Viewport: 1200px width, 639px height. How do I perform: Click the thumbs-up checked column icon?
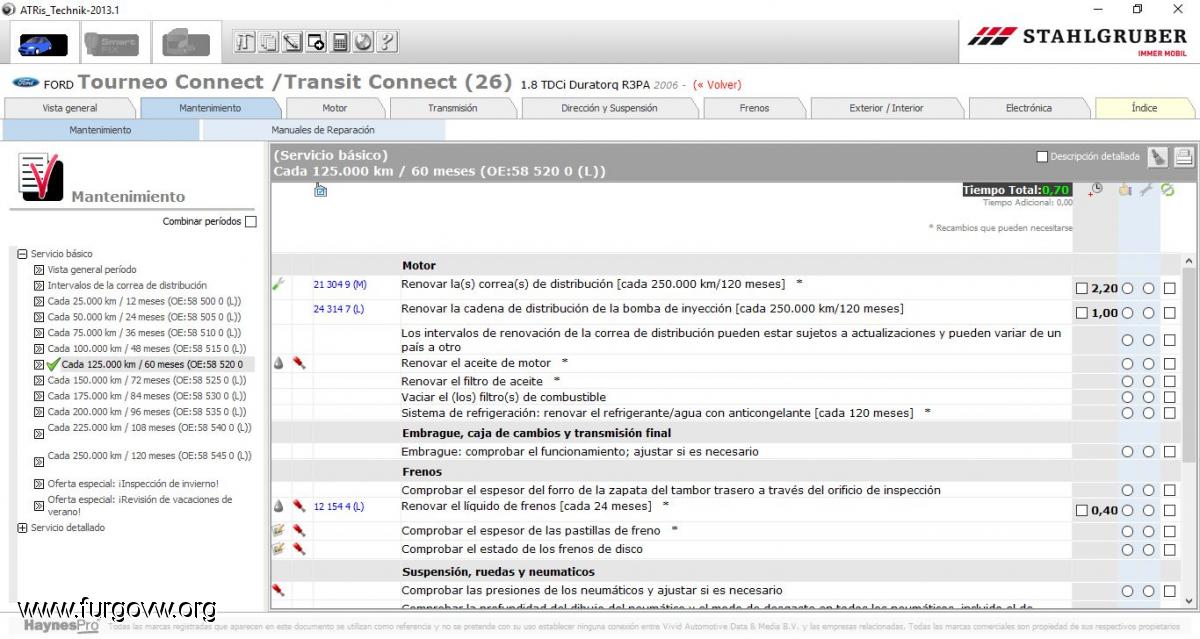point(1125,189)
